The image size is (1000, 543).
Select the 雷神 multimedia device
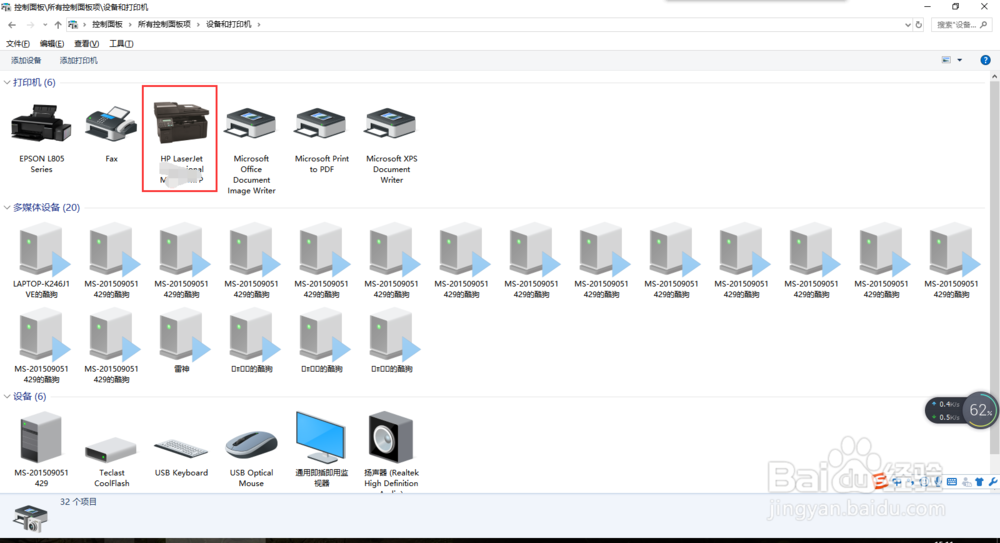point(182,340)
